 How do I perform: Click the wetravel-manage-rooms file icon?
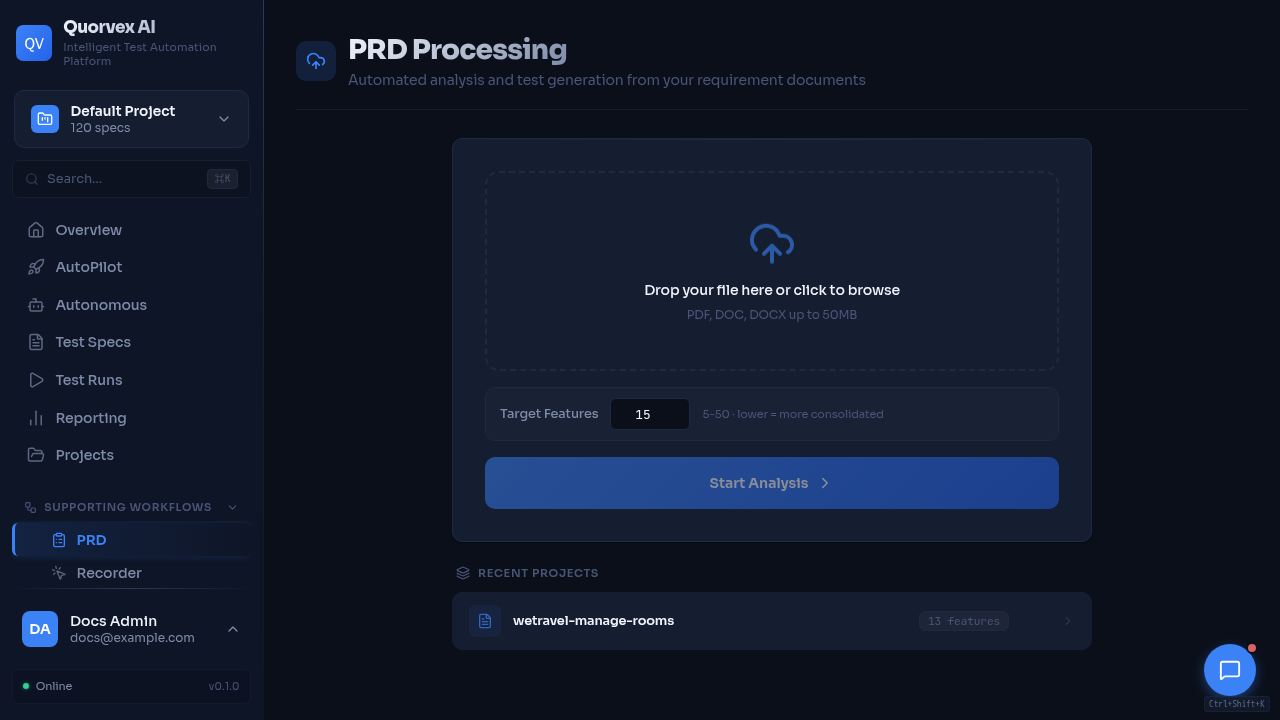pyautogui.click(x=485, y=621)
